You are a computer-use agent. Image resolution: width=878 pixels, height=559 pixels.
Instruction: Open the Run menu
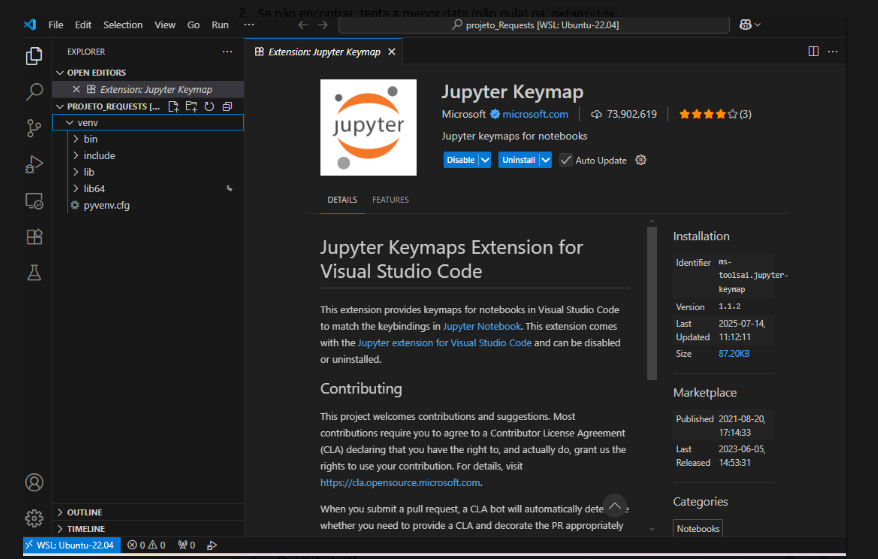point(220,25)
